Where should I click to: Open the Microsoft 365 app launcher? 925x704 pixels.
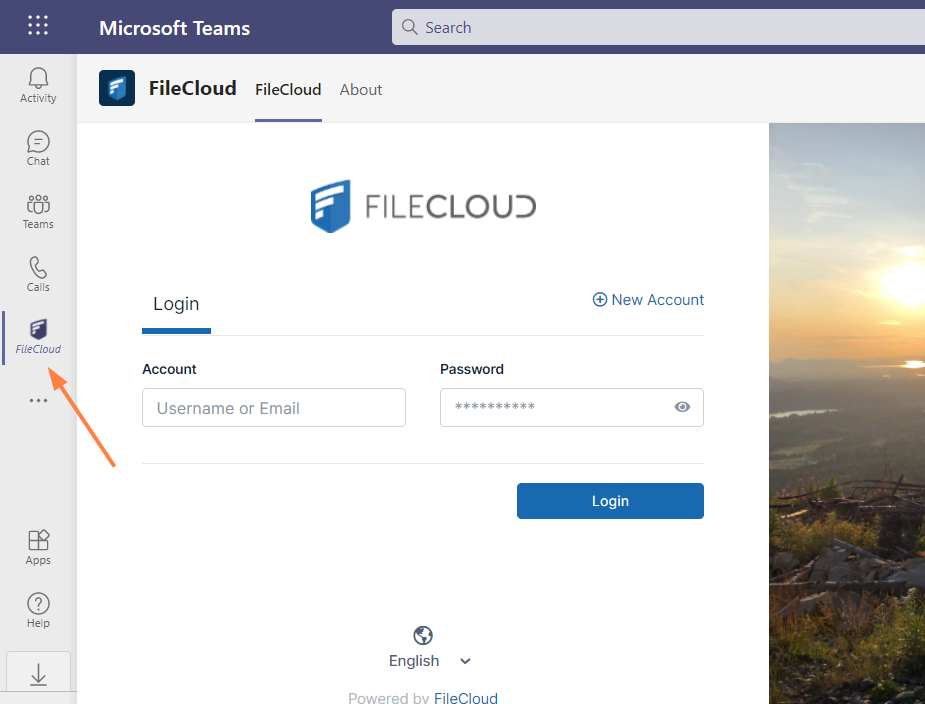[37, 26]
